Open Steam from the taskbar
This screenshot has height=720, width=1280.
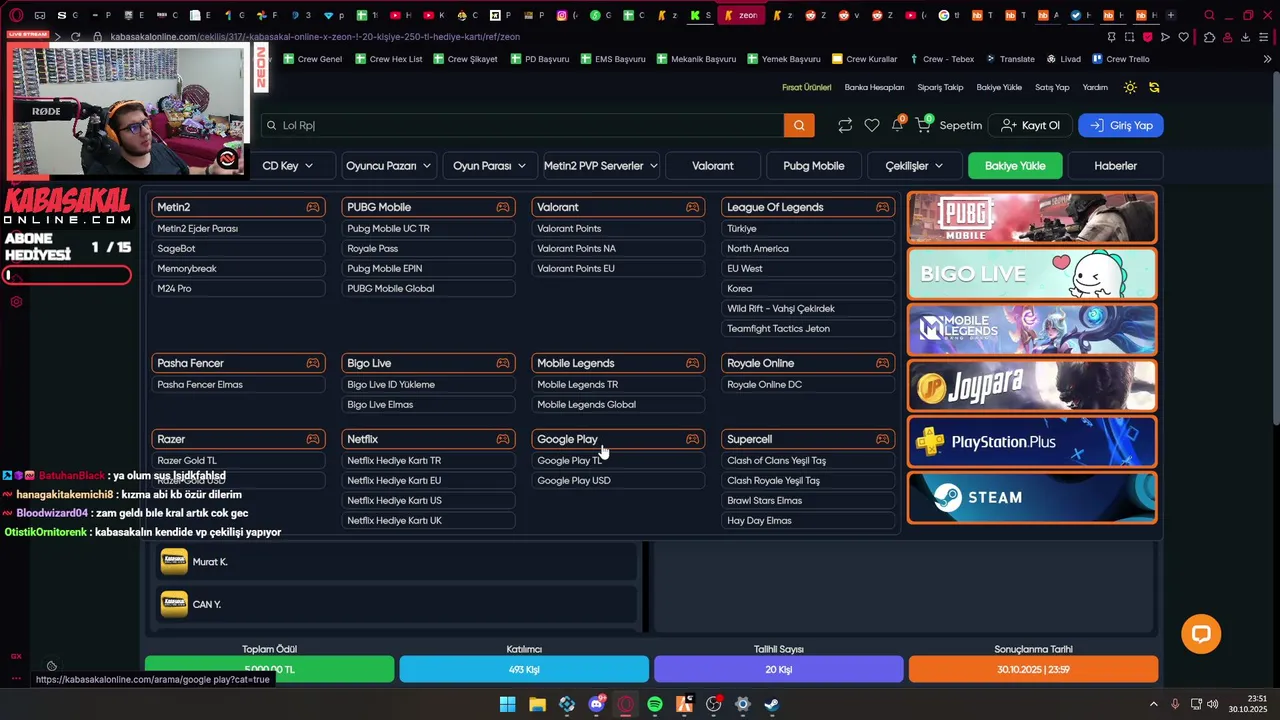772,704
